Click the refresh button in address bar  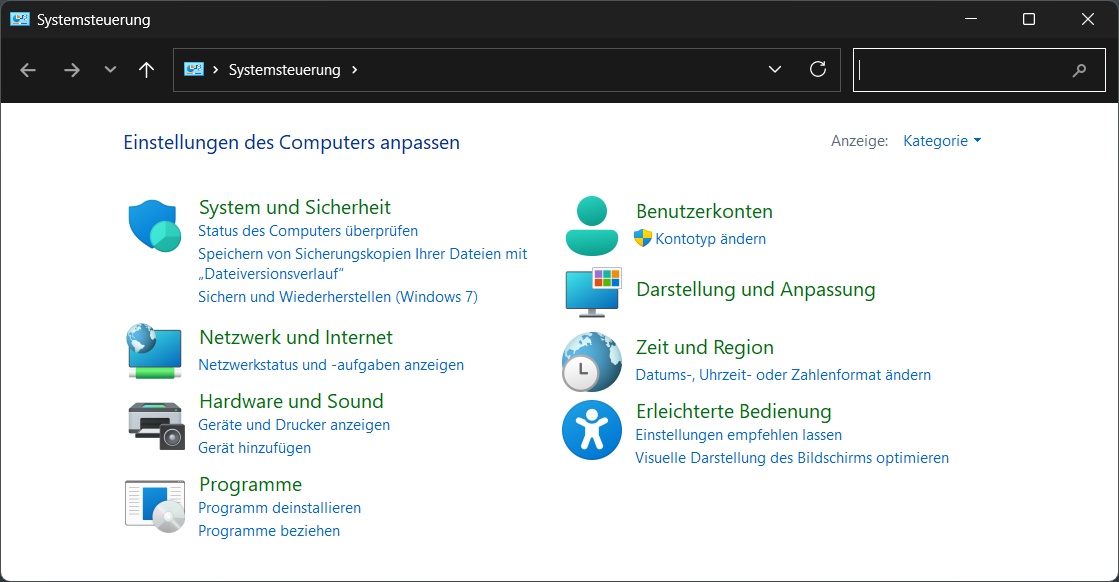coord(817,70)
